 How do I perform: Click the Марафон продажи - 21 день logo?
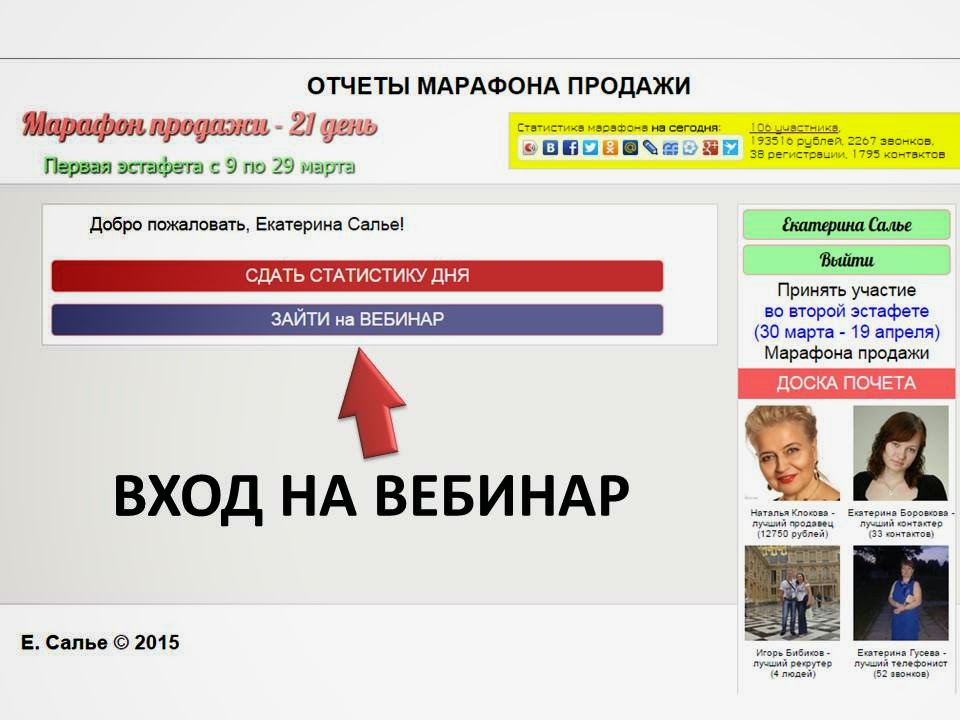point(200,126)
